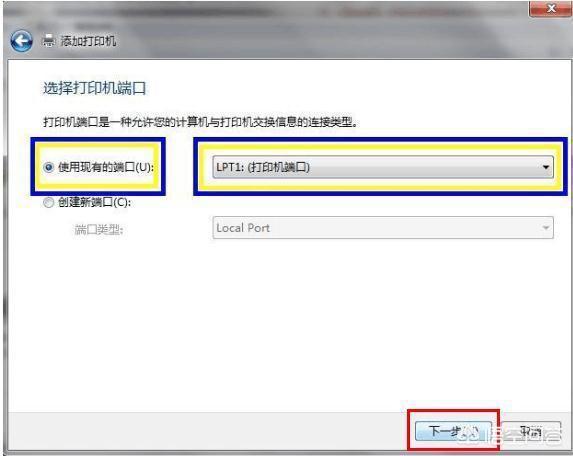Open the LPT1 printer port combo box

pyautogui.click(x=383, y=167)
